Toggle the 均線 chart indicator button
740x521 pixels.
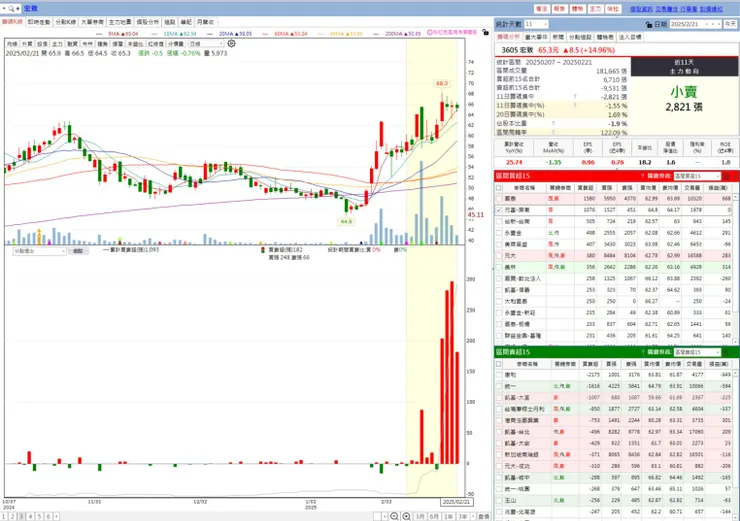coord(12,44)
